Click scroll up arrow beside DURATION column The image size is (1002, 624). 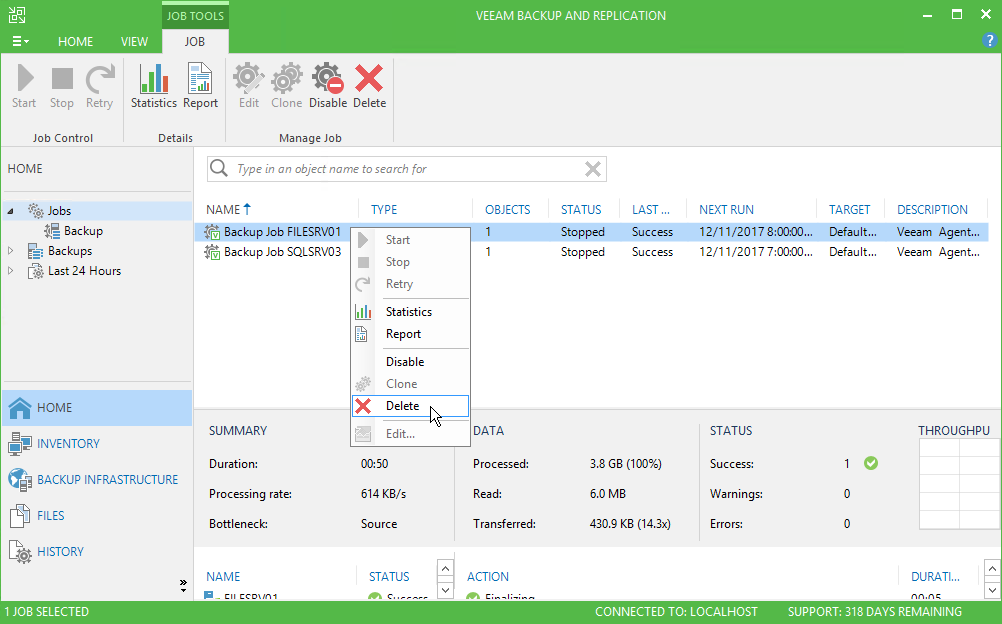[992, 568]
